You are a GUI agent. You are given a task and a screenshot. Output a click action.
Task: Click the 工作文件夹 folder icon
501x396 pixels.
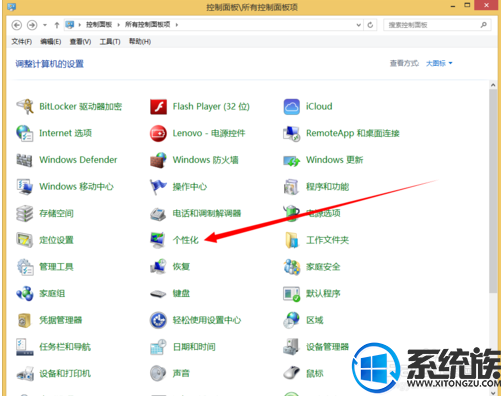(x=292, y=240)
